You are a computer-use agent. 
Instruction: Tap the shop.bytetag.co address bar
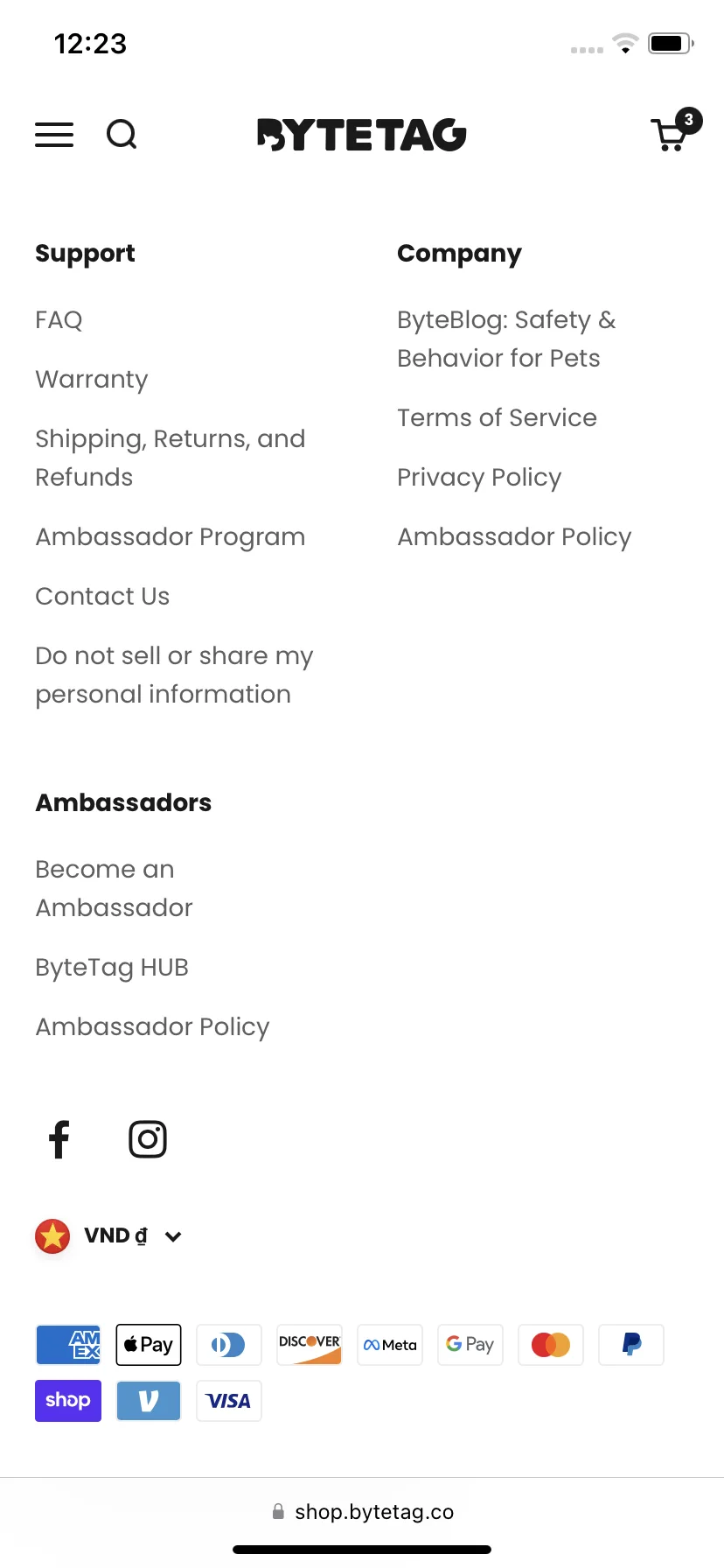362,1512
